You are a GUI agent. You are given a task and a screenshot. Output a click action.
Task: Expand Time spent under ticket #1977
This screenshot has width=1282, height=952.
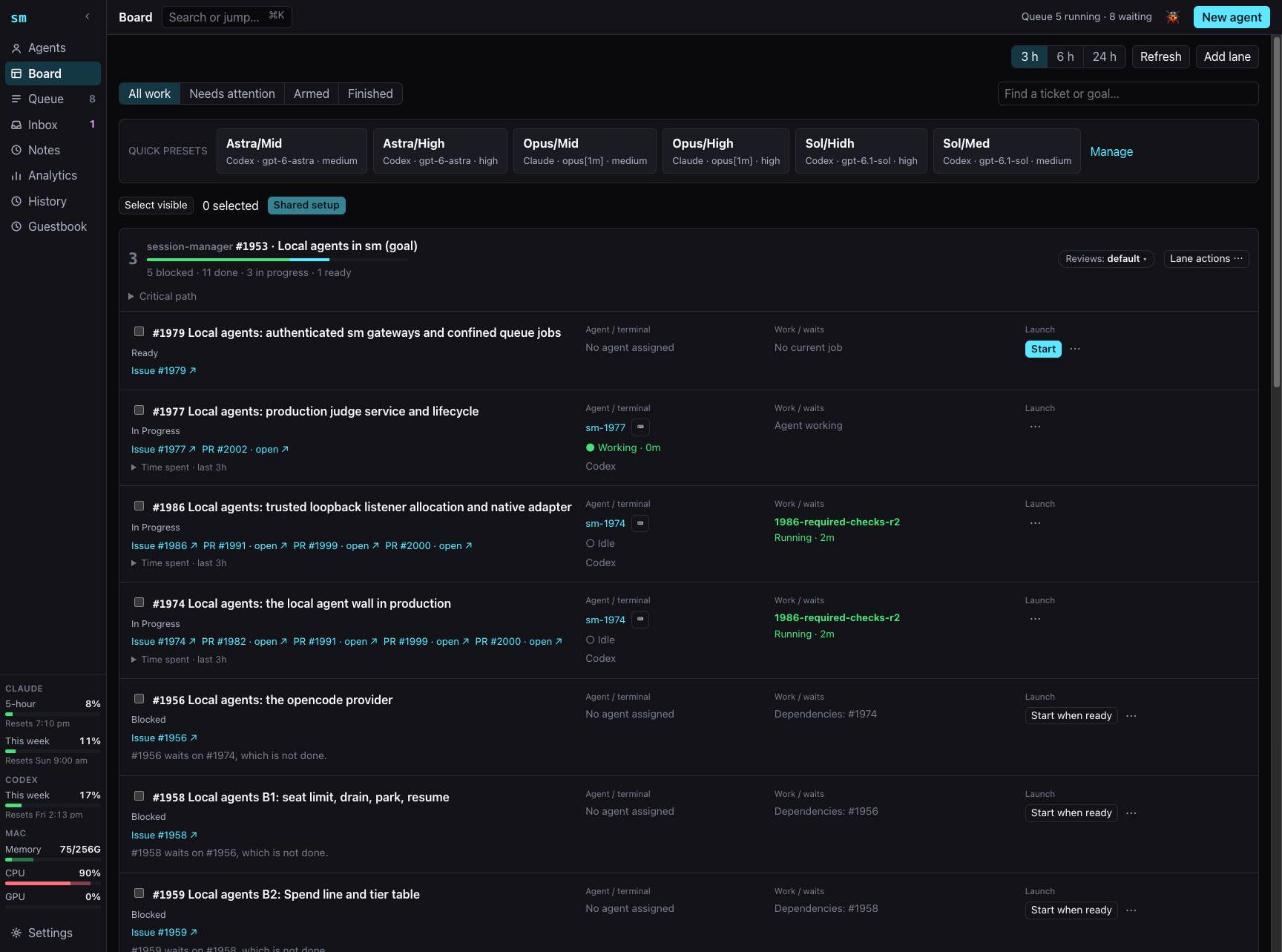coord(179,467)
